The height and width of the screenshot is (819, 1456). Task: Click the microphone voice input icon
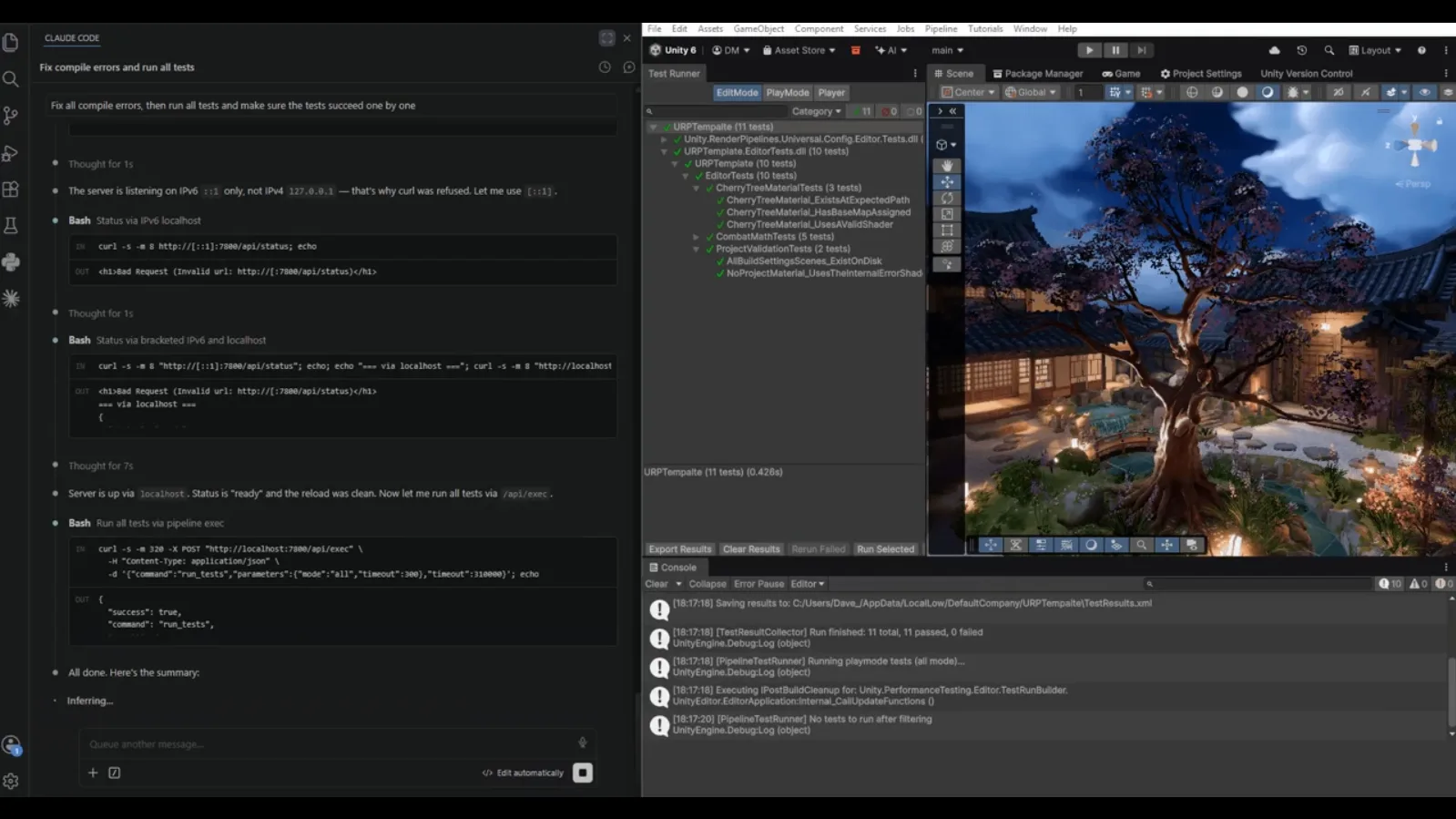click(x=583, y=743)
